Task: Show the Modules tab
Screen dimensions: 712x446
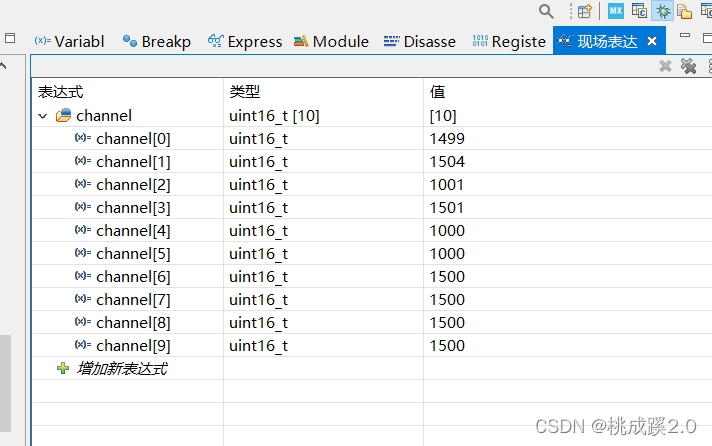Action: (x=332, y=41)
